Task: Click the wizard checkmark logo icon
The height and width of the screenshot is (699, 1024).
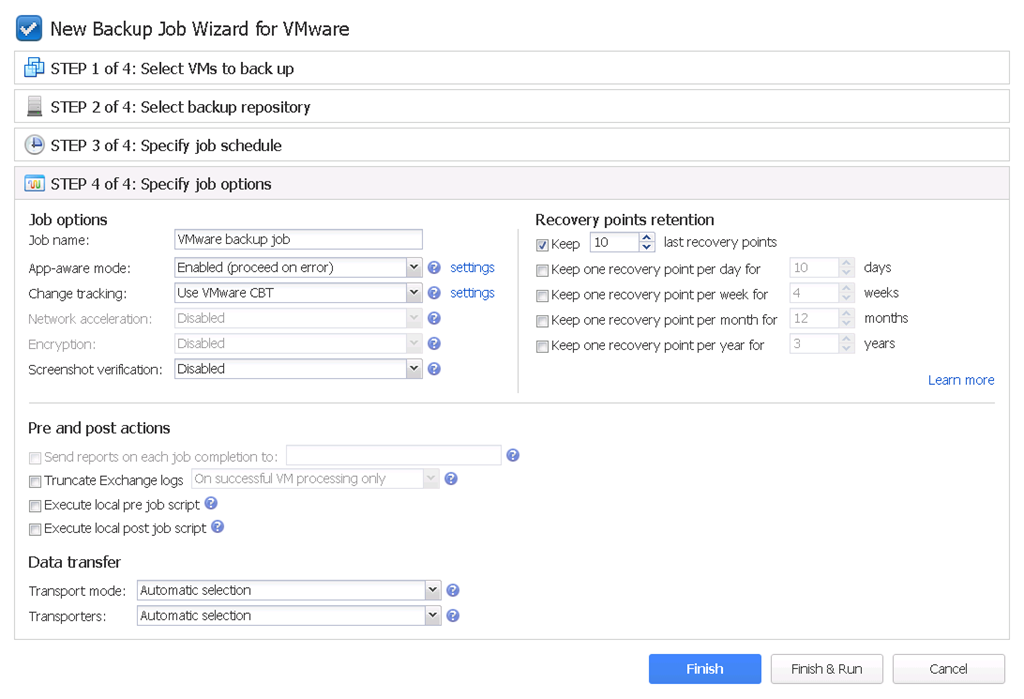Action: (x=29, y=28)
